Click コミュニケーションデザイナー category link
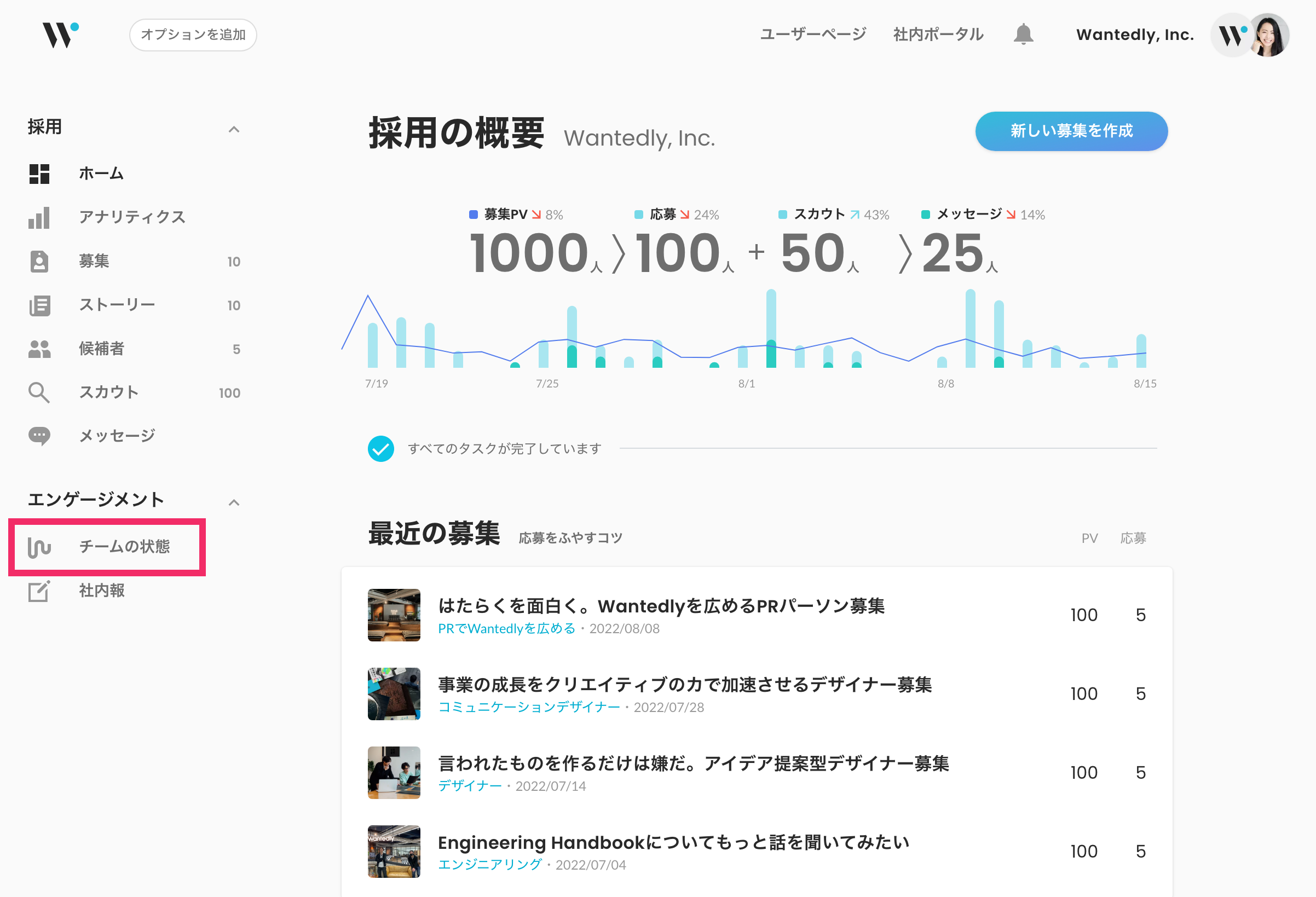Screen dimensions: 1316x897 [x=529, y=707]
